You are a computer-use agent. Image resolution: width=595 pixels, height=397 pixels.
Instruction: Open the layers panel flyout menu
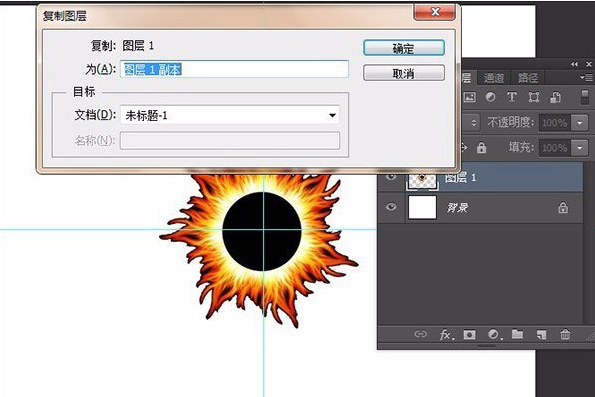click(586, 77)
